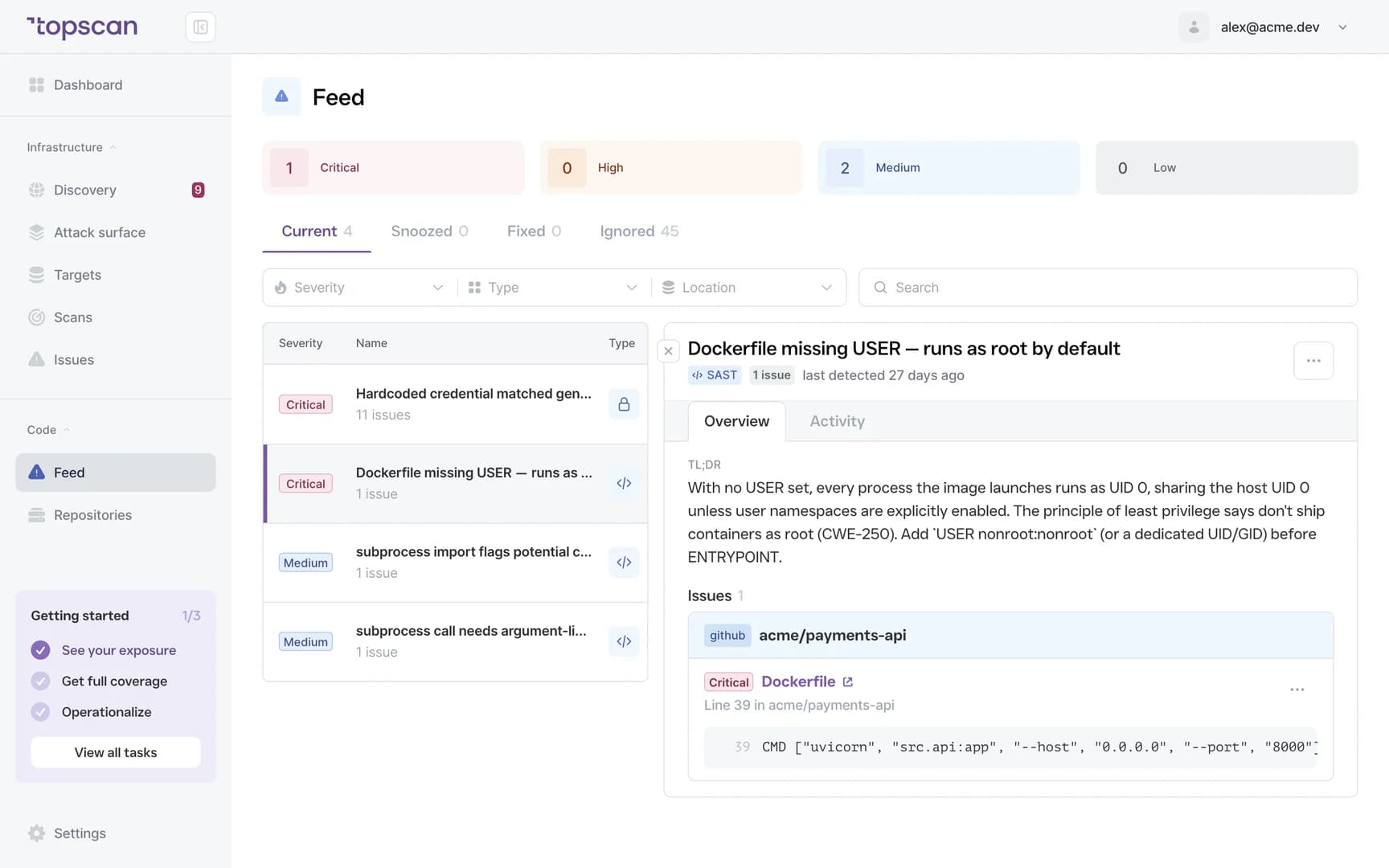Select Feed in the Code section
Image resolution: width=1389 pixels, height=868 pixels.
click(116, 473)
